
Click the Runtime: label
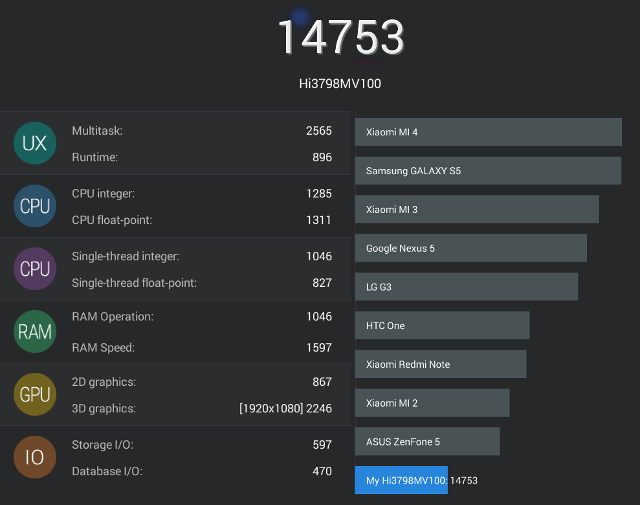95,157
